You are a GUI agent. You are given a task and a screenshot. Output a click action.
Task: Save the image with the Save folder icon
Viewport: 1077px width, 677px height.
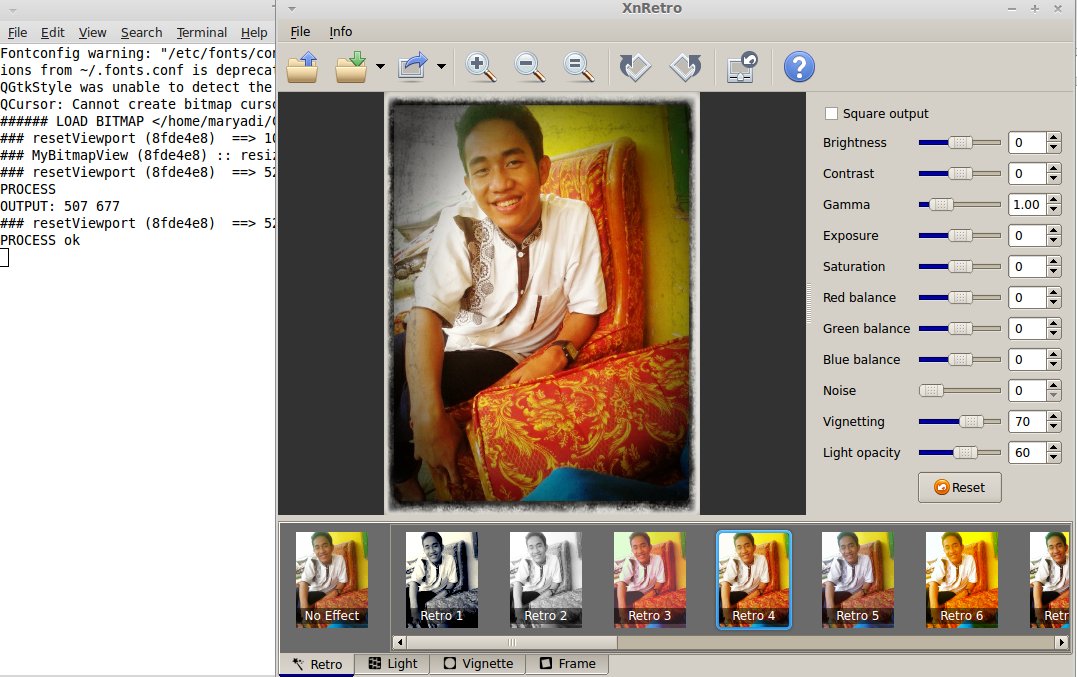coord(351,67)
